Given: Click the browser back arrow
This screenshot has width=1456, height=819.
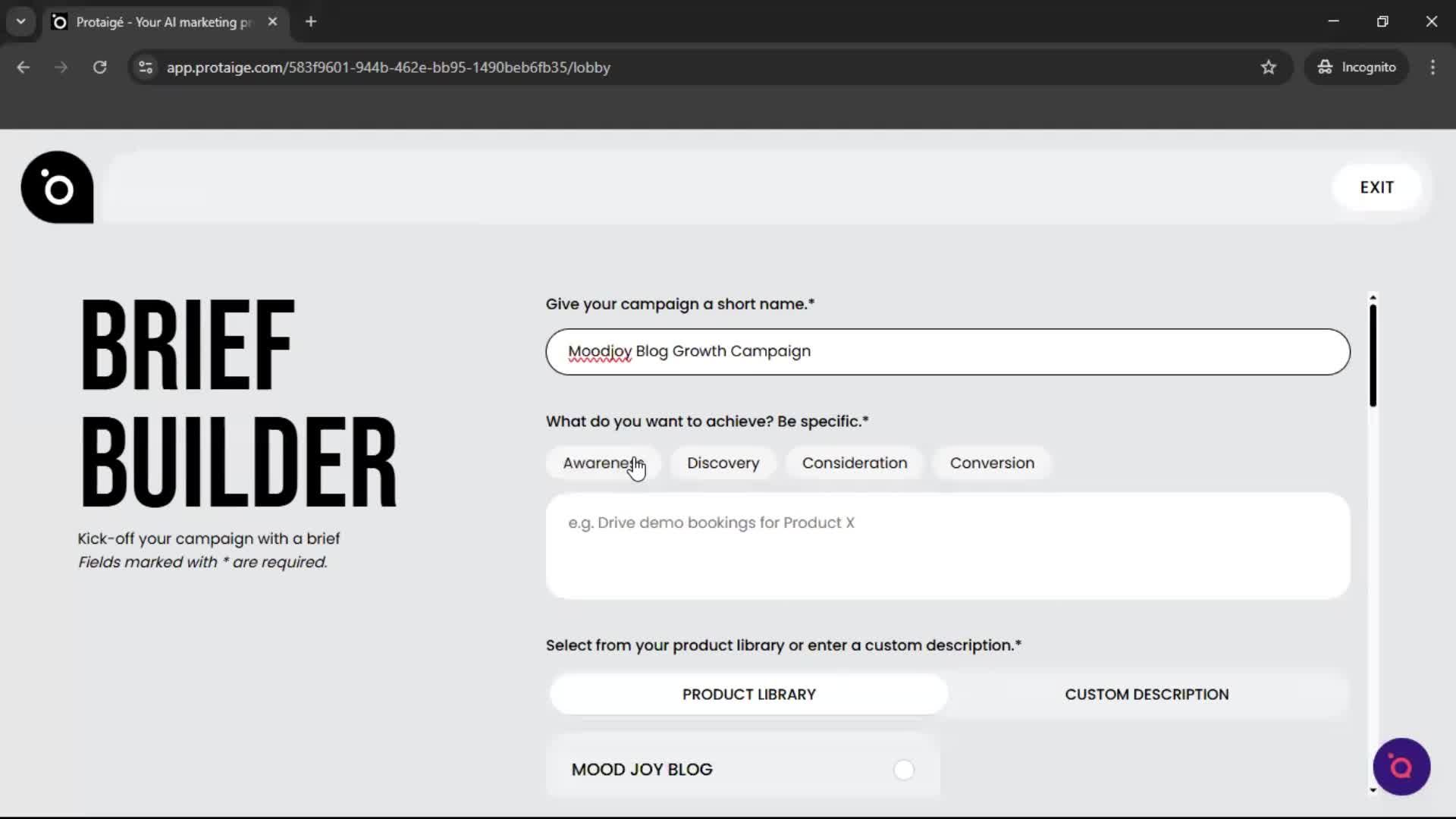Looking at the screenshot, I should (23, 67).
